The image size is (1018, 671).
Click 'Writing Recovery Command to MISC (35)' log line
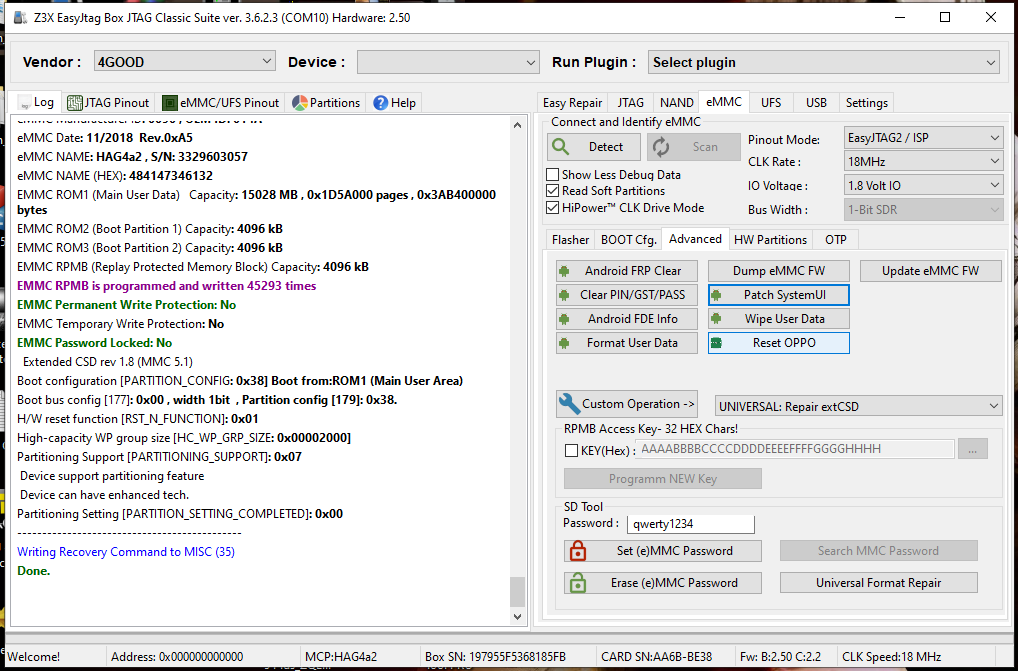126,552
